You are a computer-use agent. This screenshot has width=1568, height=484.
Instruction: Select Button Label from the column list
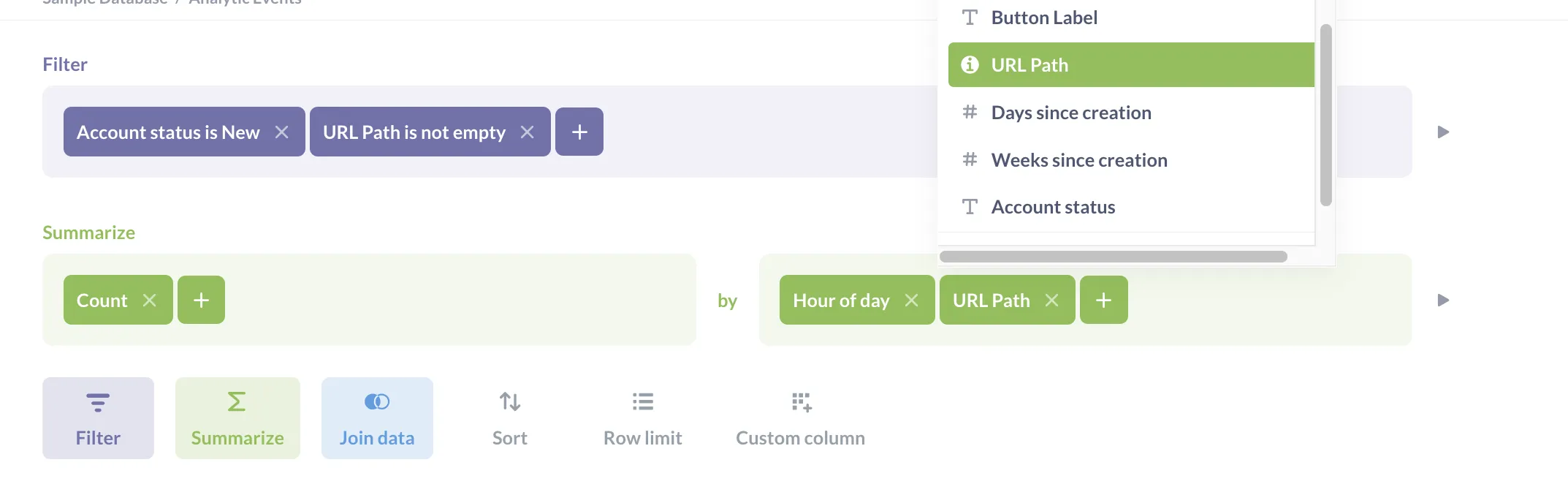click(1043, 18)
